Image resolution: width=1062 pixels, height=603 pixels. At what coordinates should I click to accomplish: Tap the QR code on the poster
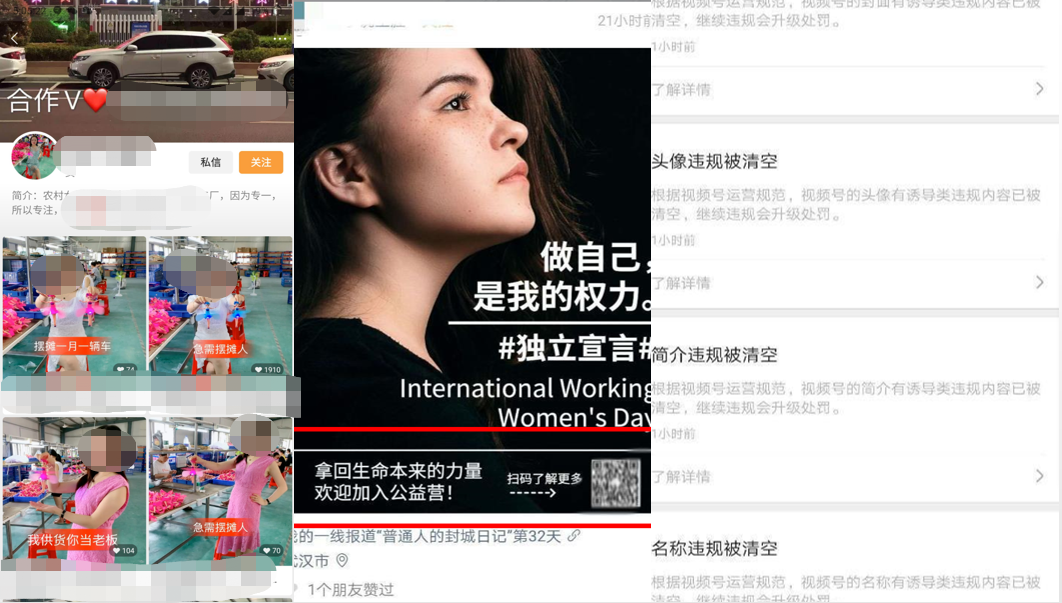coord(615,483)
